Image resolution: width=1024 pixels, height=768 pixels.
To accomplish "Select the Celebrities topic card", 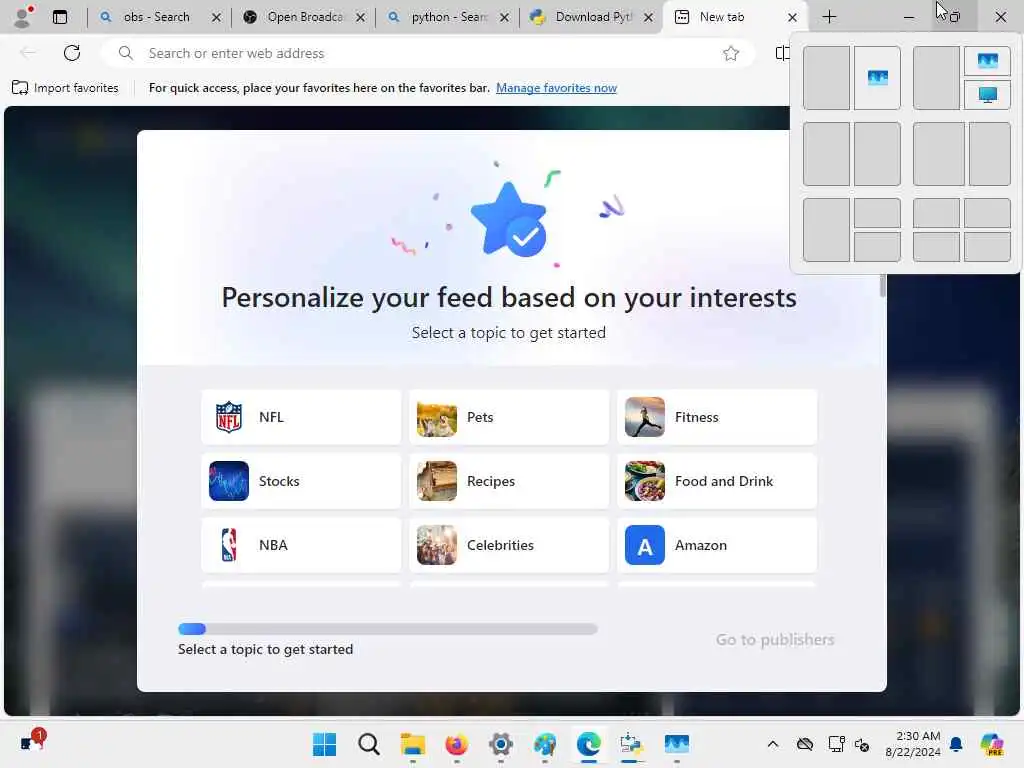I will [509, 545].
